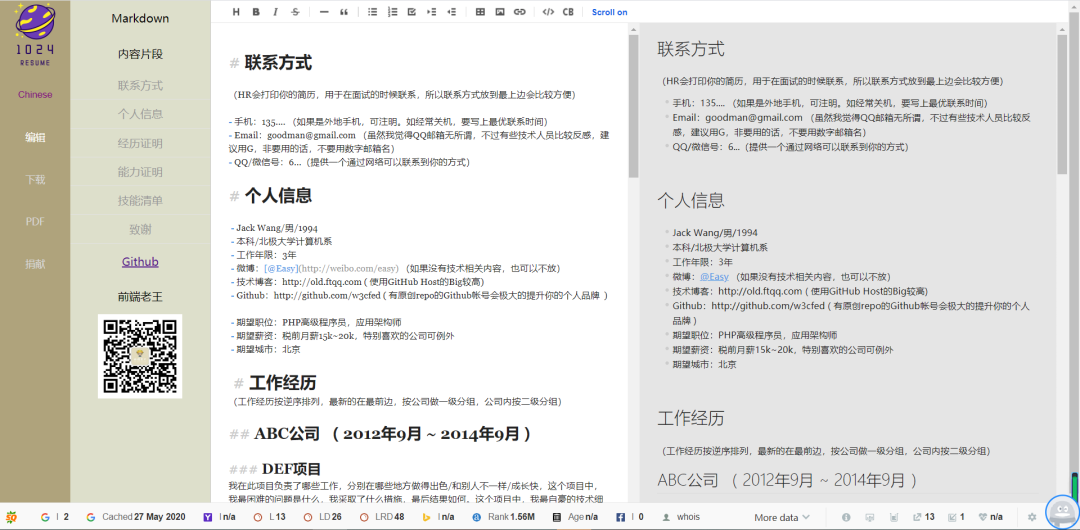
Task: Place cursor in the editor's 个人信息 heading
Action: pyautogui.click(x=278, y=196)
